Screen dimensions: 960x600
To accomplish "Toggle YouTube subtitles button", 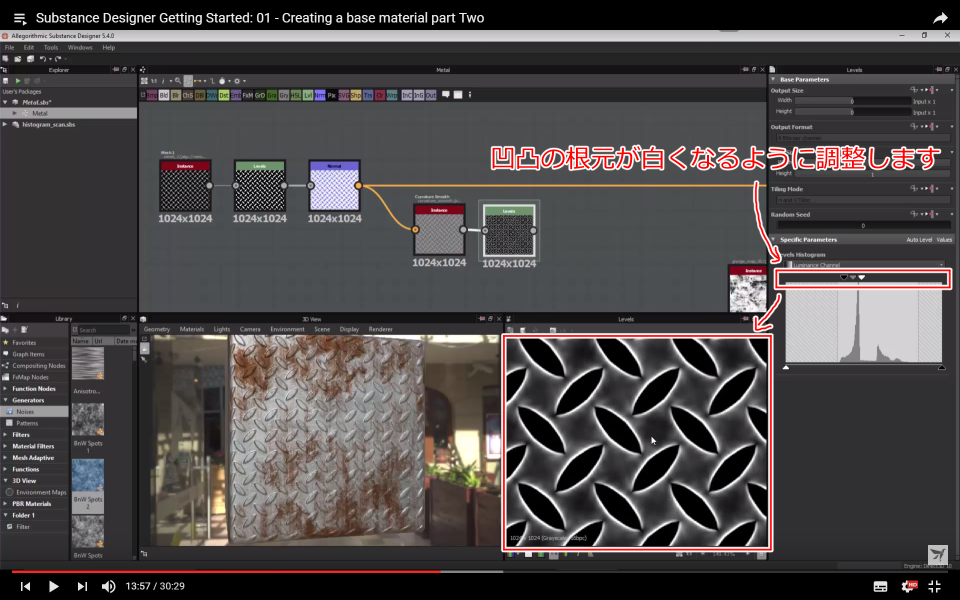I will coord(880,587).
